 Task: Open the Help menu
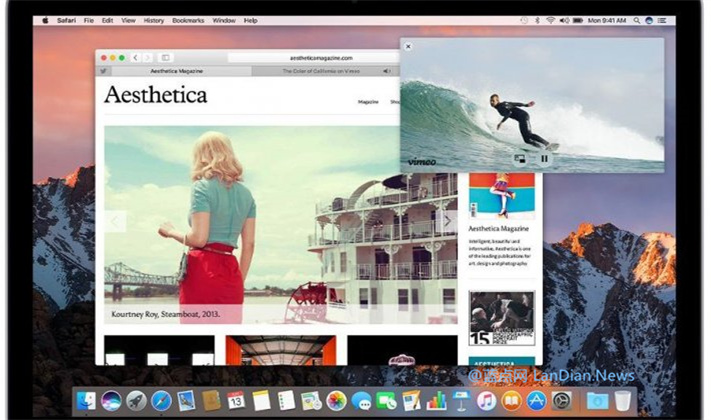click(x=251, y=20)
